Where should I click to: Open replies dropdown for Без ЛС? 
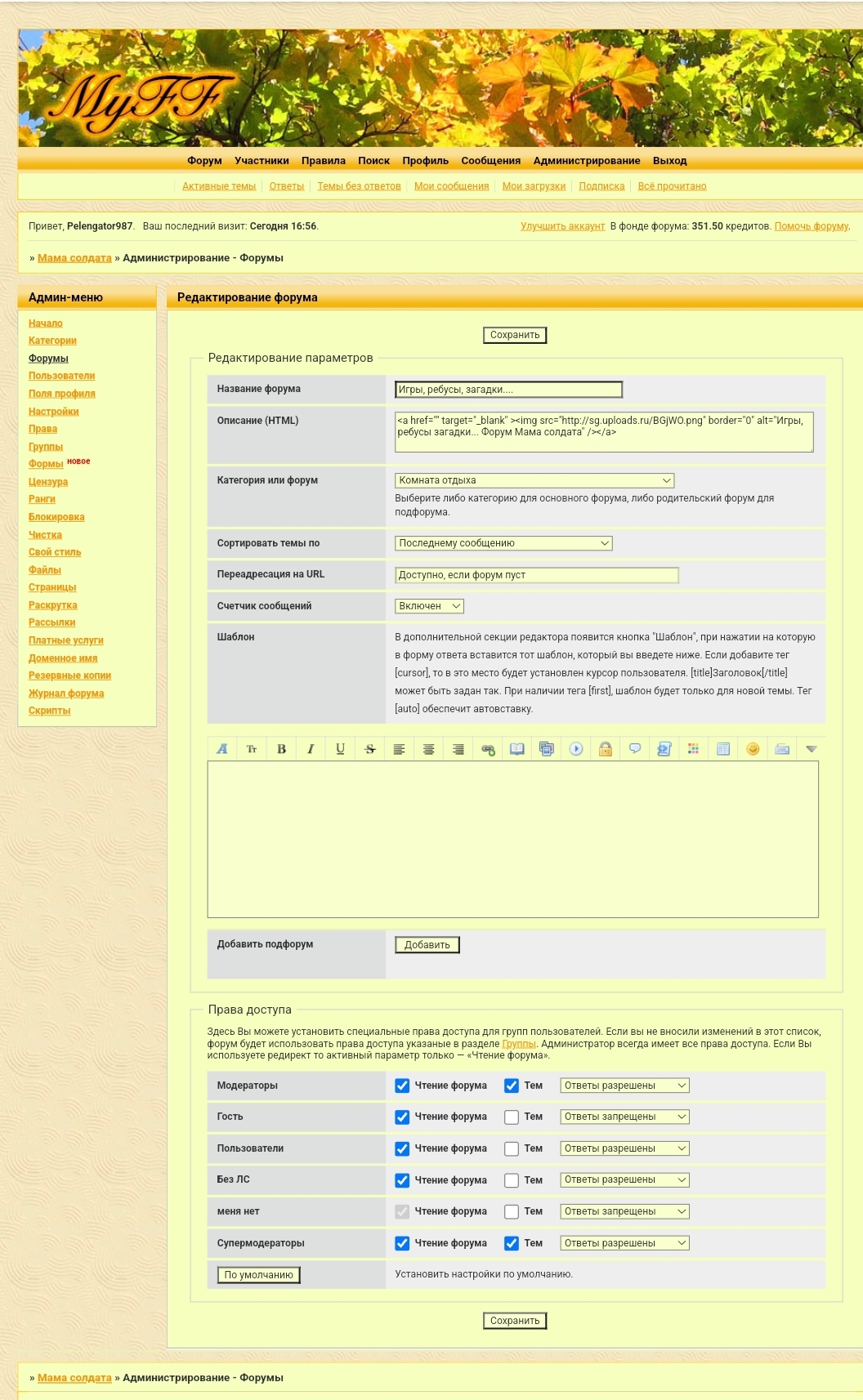(625, 1179)
